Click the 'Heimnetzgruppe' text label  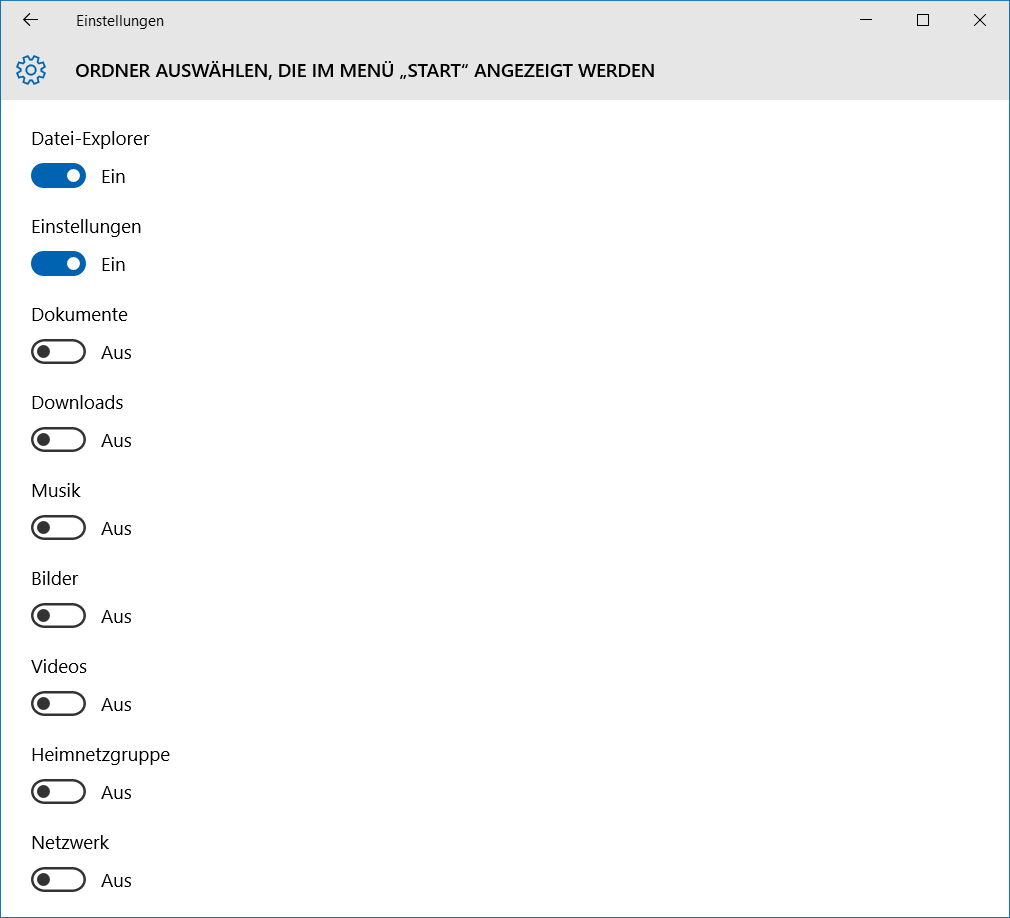pyautogui.click(x=100, y=755)
